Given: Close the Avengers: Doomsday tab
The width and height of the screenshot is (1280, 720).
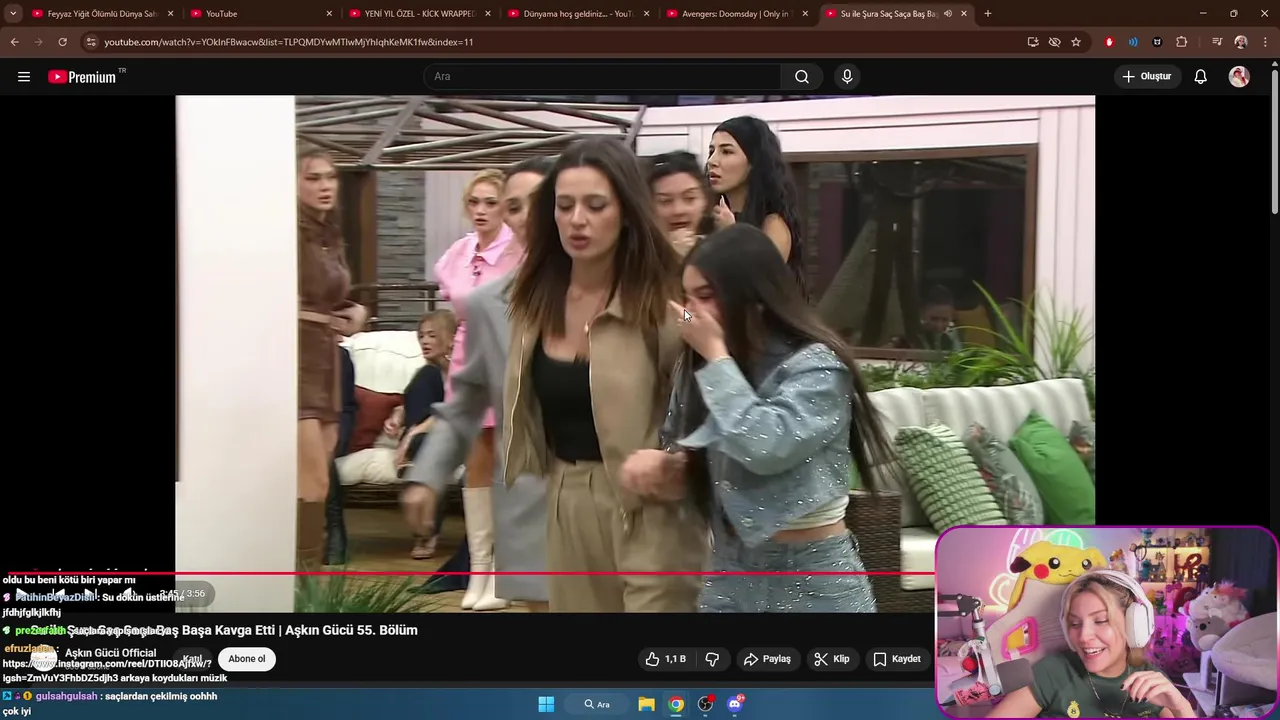Looking at the screenshot, I should (x=805, y=14).
